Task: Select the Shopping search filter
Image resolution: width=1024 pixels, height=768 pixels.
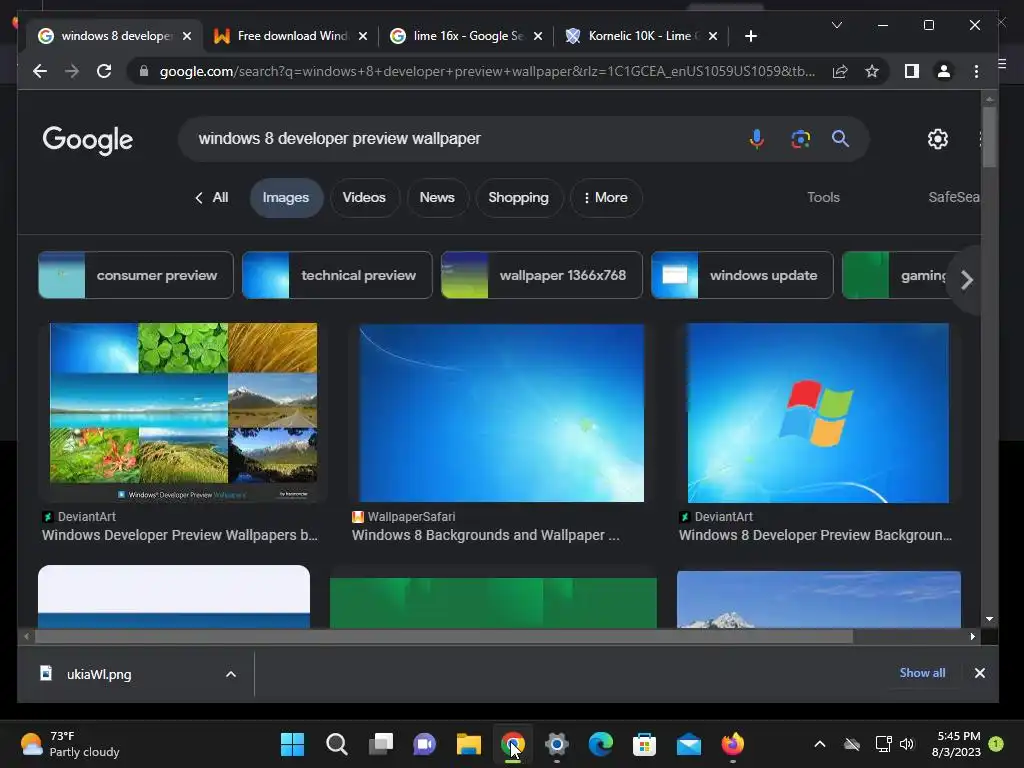Action: click(x=519, y=197)
